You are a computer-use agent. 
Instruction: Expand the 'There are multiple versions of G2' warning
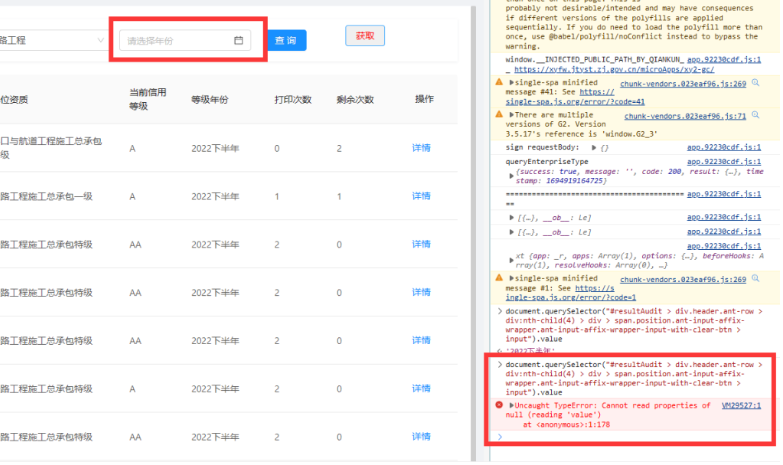click(511, 114)
